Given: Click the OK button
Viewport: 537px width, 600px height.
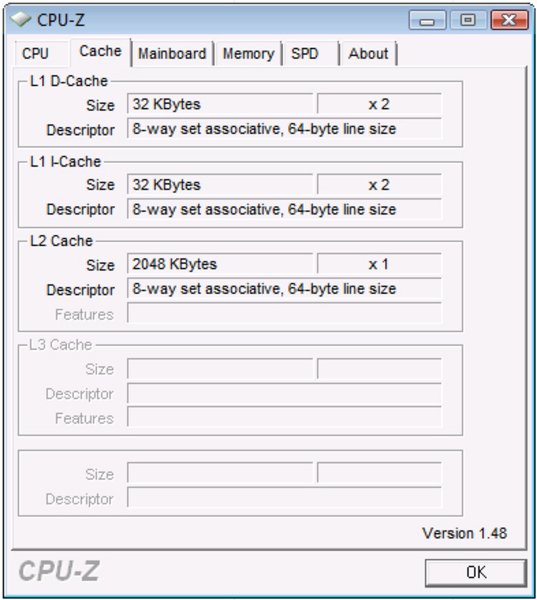Looking at the screenshot, I should point(476,572).
